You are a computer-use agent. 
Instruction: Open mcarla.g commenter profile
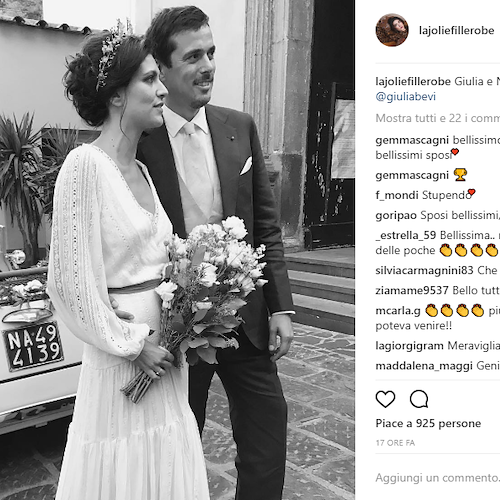pos(398,311)
